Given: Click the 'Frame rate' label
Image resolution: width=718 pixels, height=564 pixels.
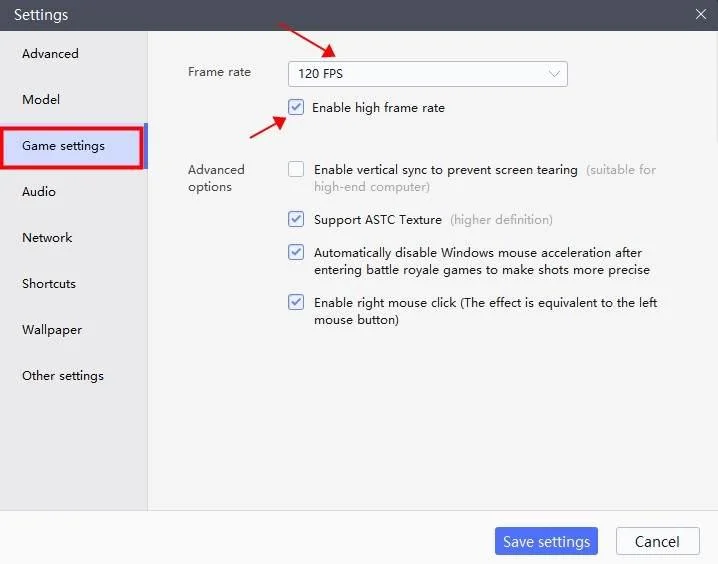Looking at the screenshot, I should [219, 72].
